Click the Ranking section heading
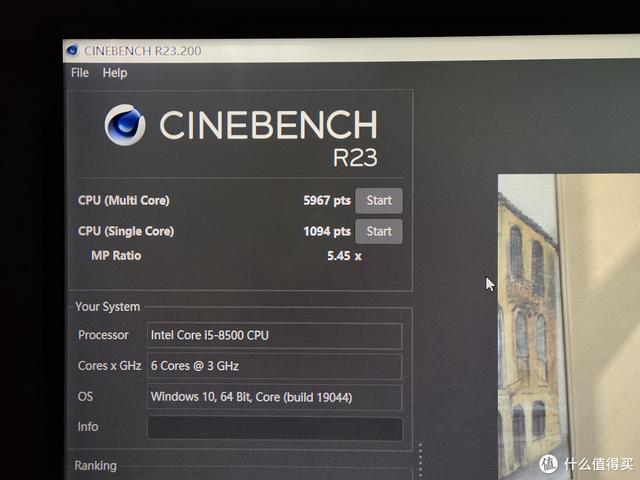 tap(96, 465)
